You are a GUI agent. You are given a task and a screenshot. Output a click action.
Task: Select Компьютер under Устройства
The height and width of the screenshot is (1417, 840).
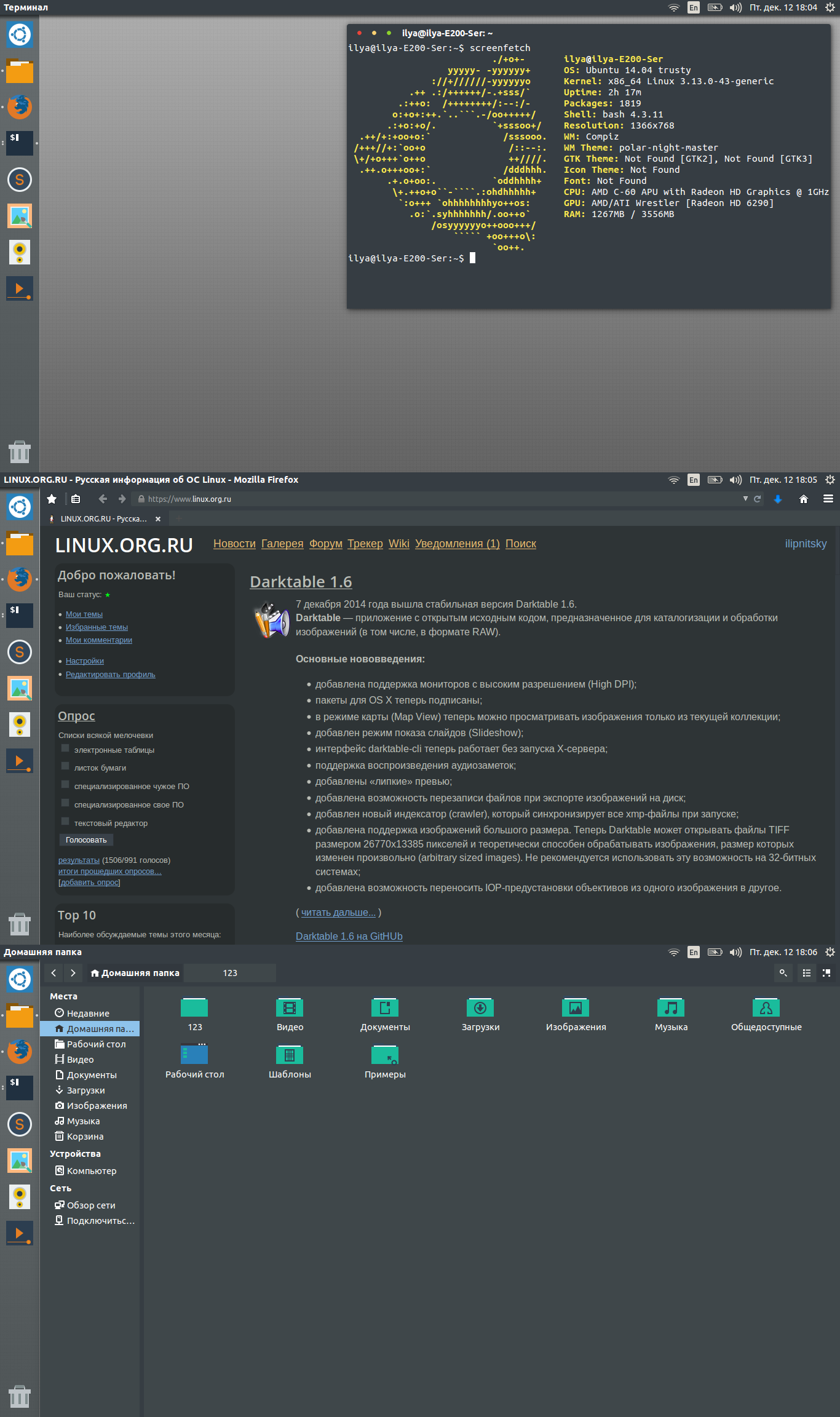pos(90,1170)
